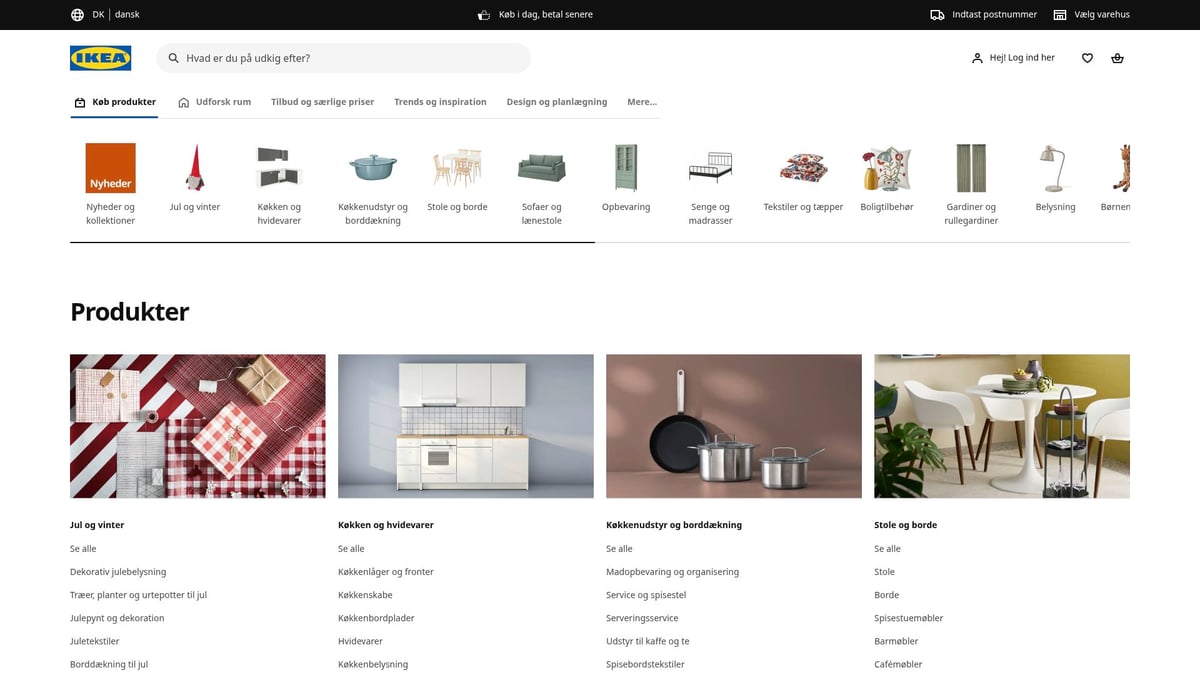Switch to Tilbud og særlige priser tab

[322, 101]
